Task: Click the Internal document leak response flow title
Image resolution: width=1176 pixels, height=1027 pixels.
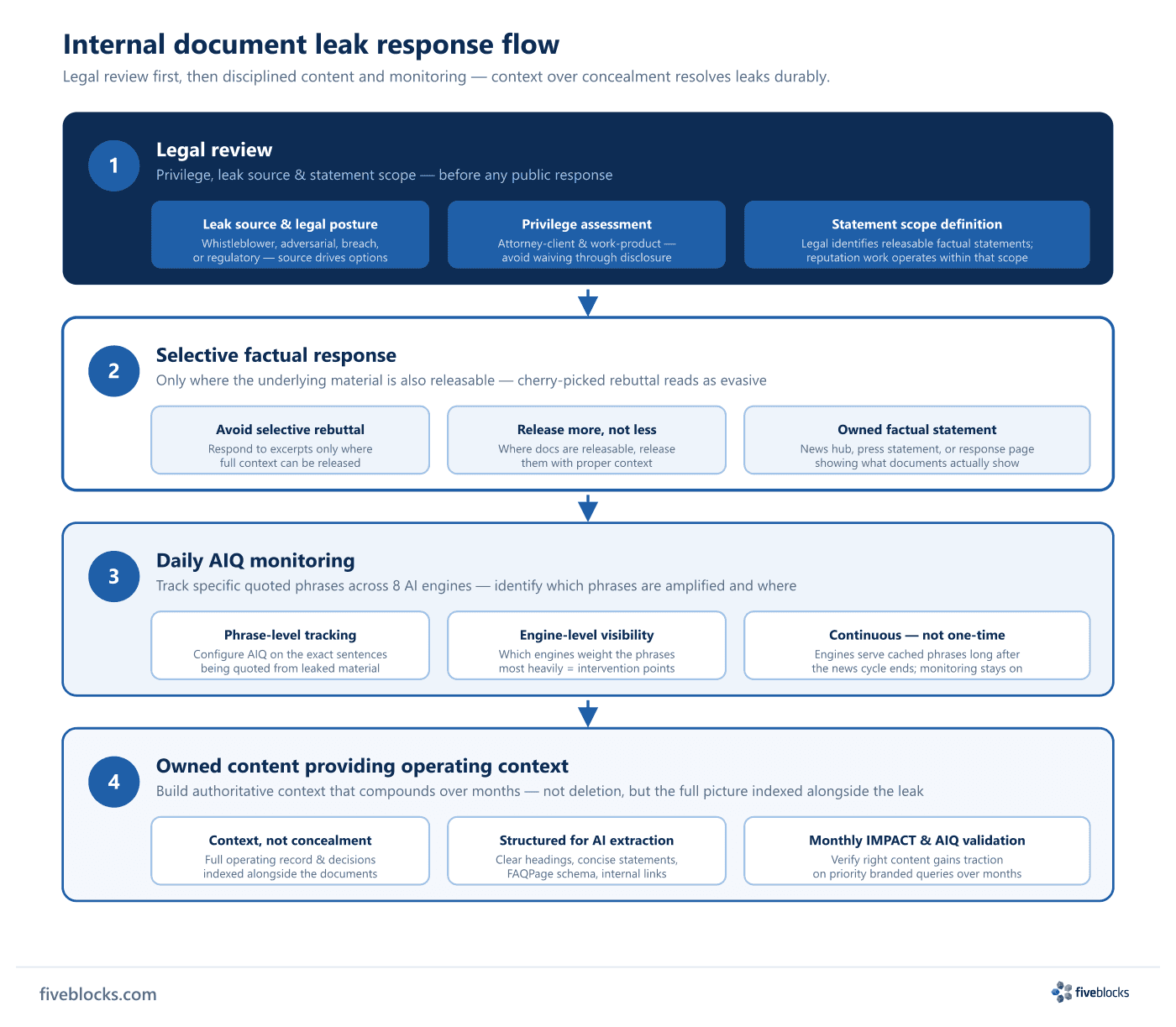Action: click(311, 45)
